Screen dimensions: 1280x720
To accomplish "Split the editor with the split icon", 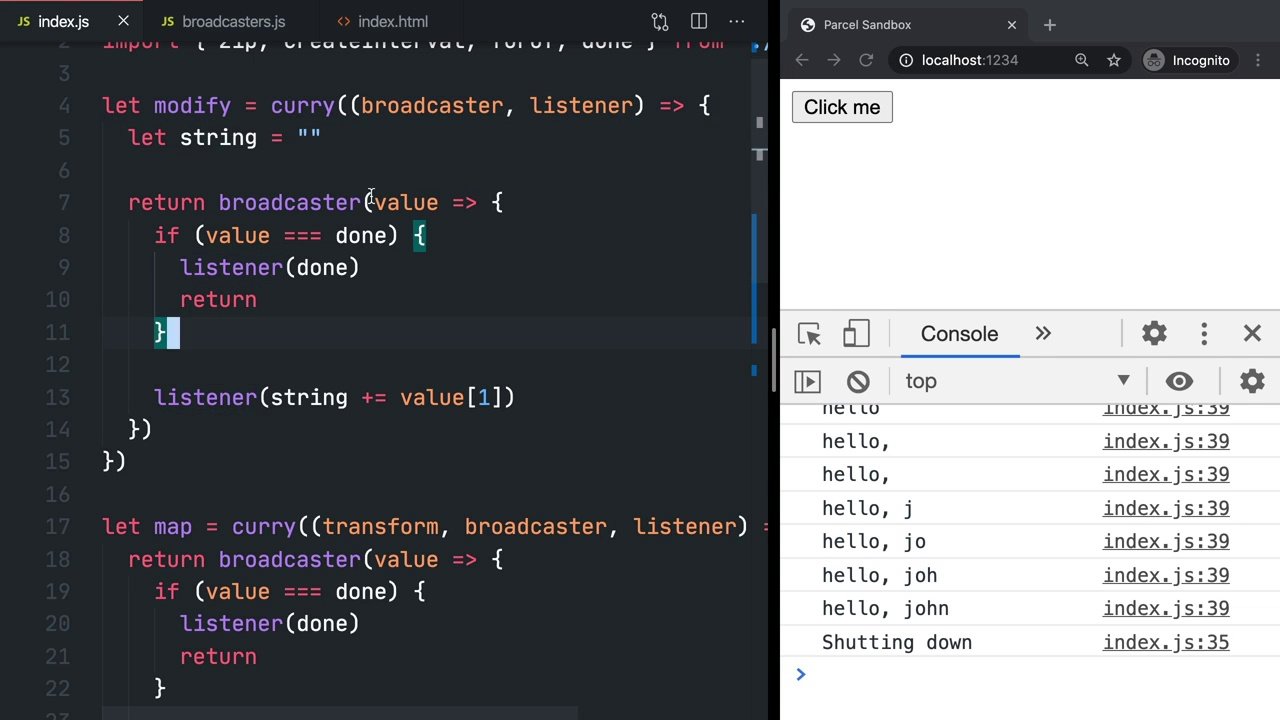I will pyautogui.click(x=697, y=21).
